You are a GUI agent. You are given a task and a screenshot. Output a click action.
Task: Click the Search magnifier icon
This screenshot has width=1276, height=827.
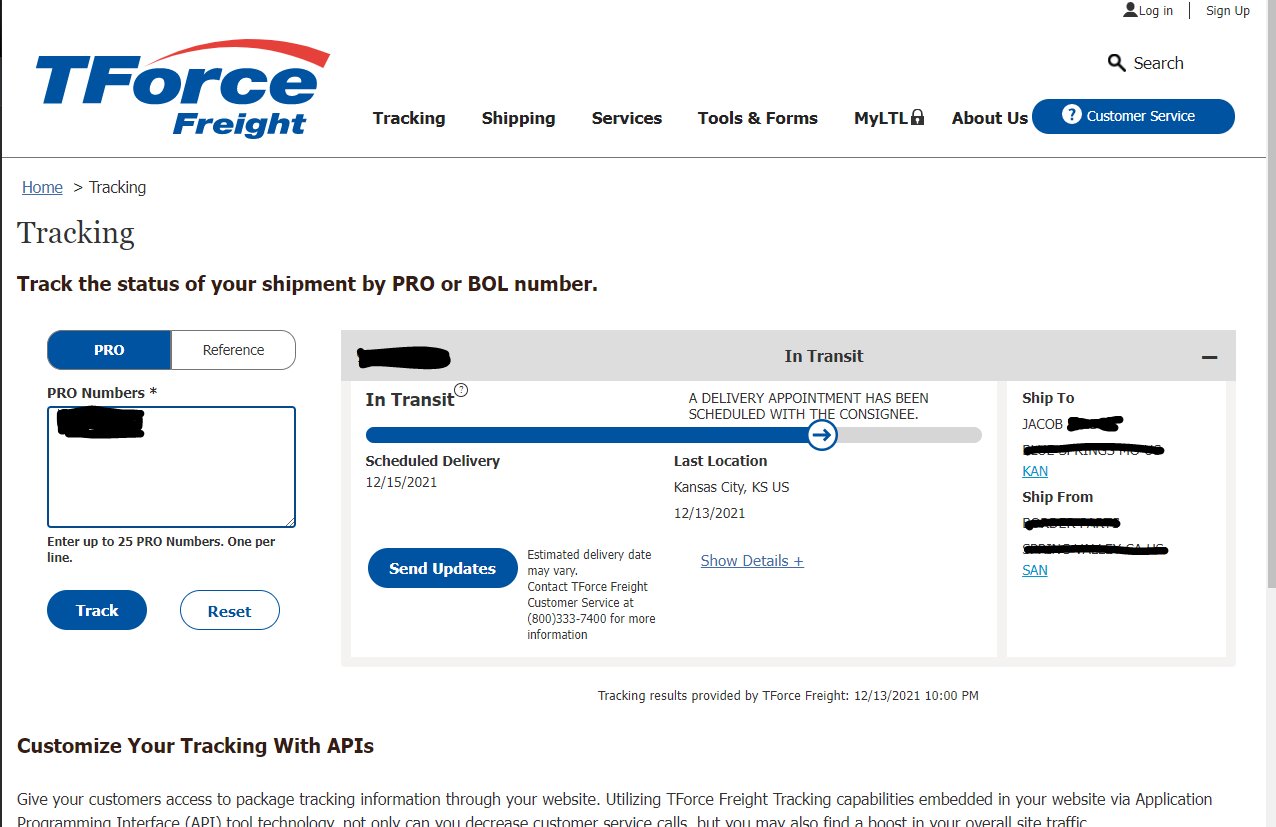[1117, 63]
